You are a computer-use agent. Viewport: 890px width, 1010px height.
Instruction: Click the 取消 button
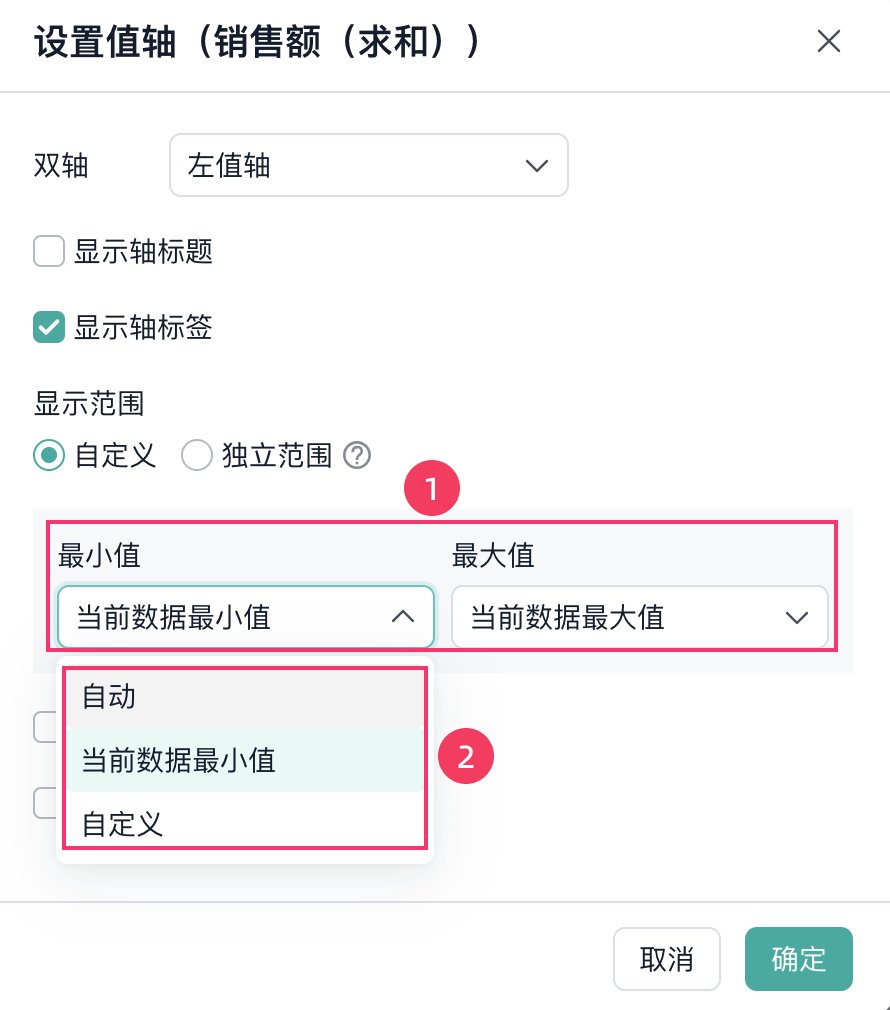(667, 959)
